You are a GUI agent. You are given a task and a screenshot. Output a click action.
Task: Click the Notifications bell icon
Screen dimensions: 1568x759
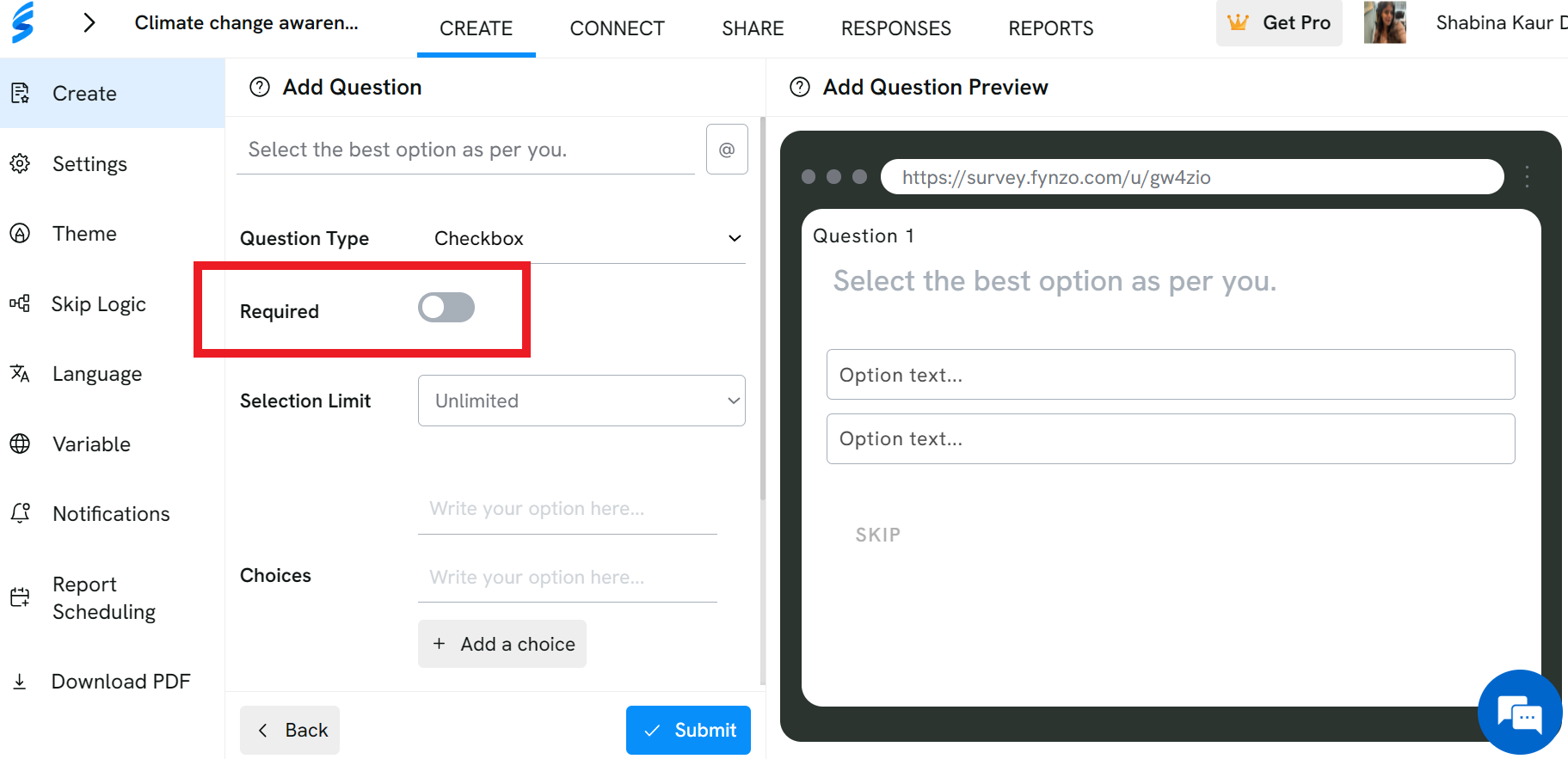[x=20, y=513]
